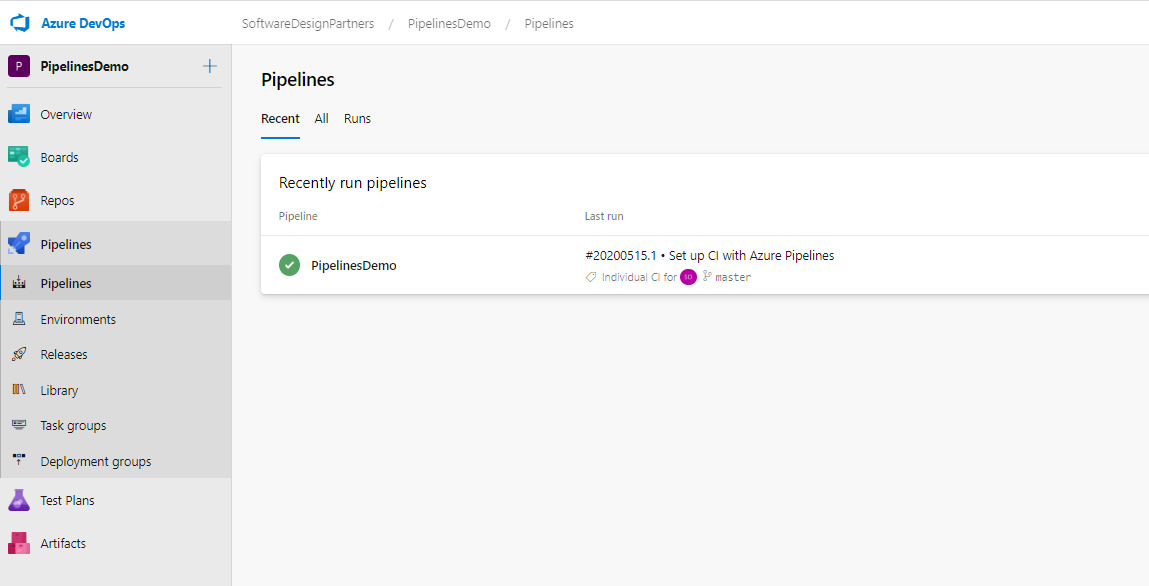The width and height of the screenshot is (1149, 586).
Task: Open the Overview section icon
Action: click(21, 113)
